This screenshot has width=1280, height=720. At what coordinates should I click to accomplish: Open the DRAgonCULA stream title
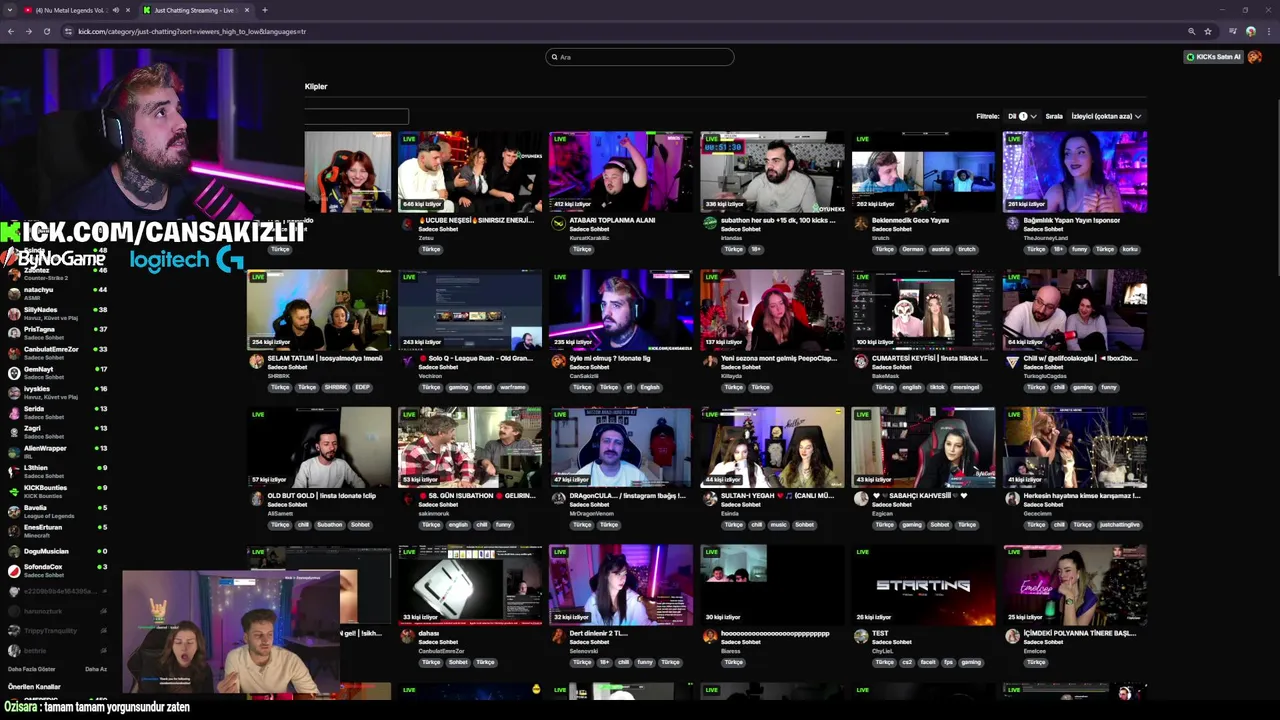coord(627,496)
